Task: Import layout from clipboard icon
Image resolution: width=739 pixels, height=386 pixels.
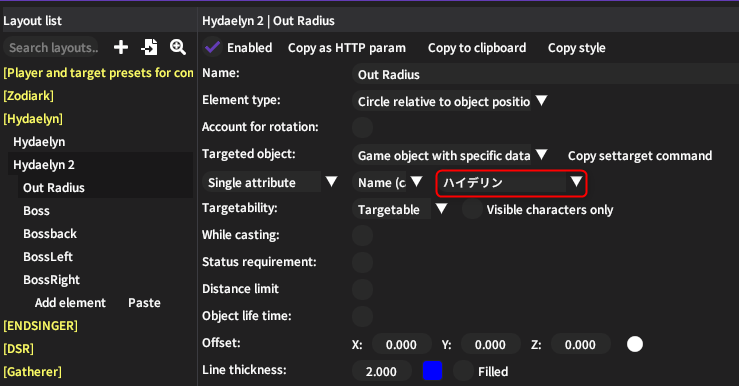Action: point(149,47)
